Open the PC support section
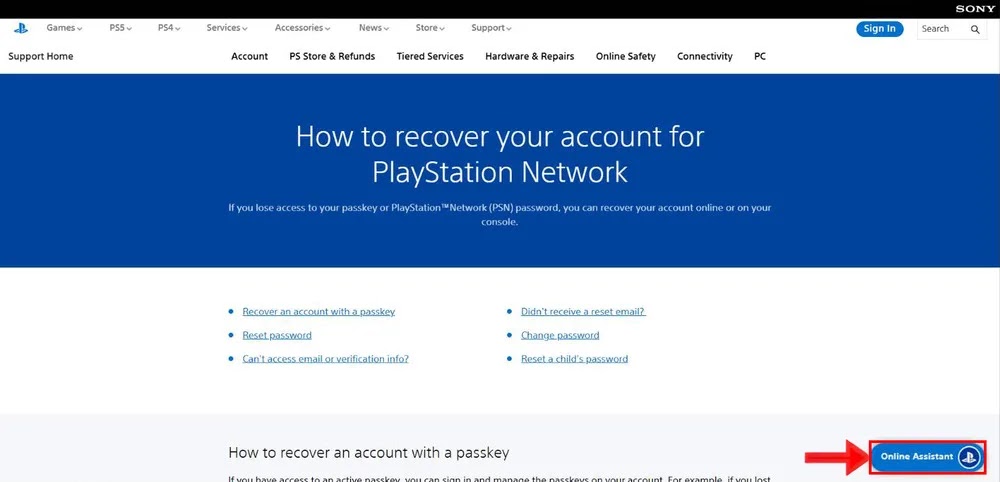Image resolution: width=1000 pixels, height=482 pixels. [760, 56]
